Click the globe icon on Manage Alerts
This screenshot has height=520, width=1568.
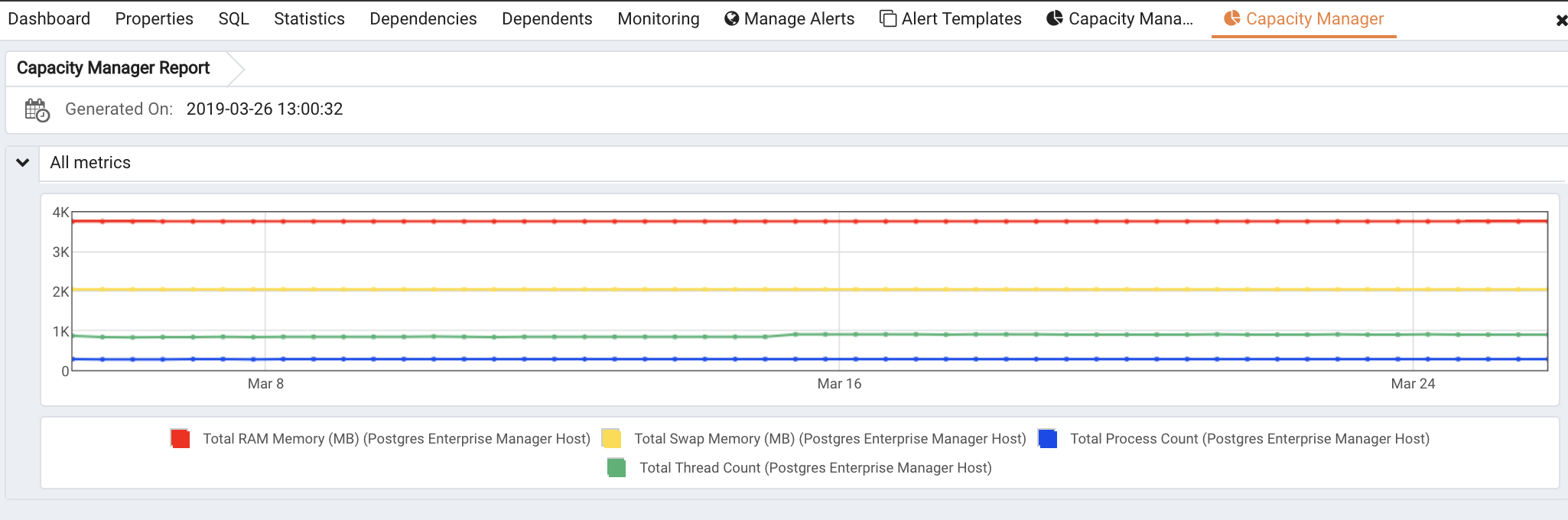732,18
